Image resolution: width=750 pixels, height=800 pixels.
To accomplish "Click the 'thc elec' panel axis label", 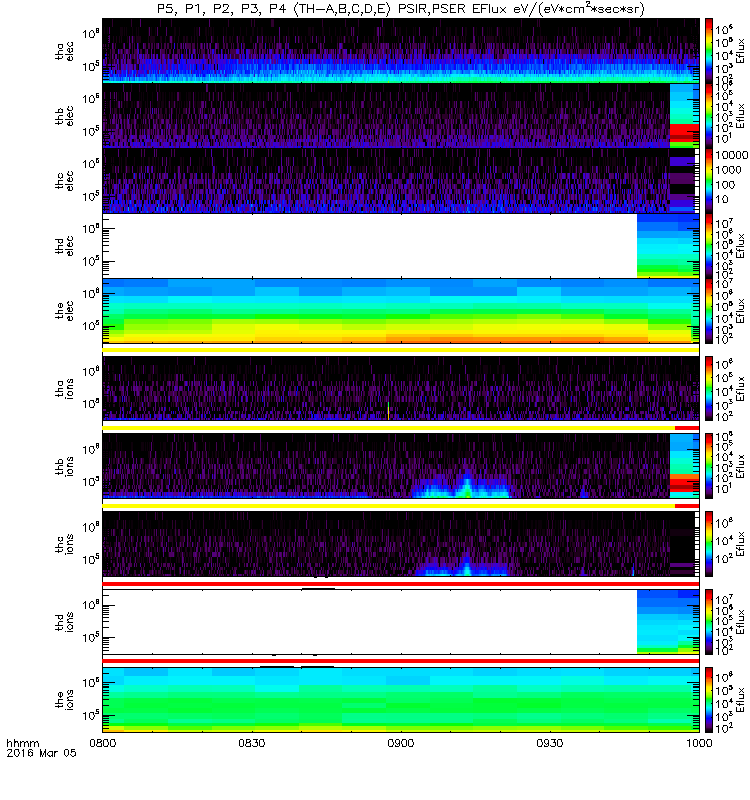I will point(64,181).
